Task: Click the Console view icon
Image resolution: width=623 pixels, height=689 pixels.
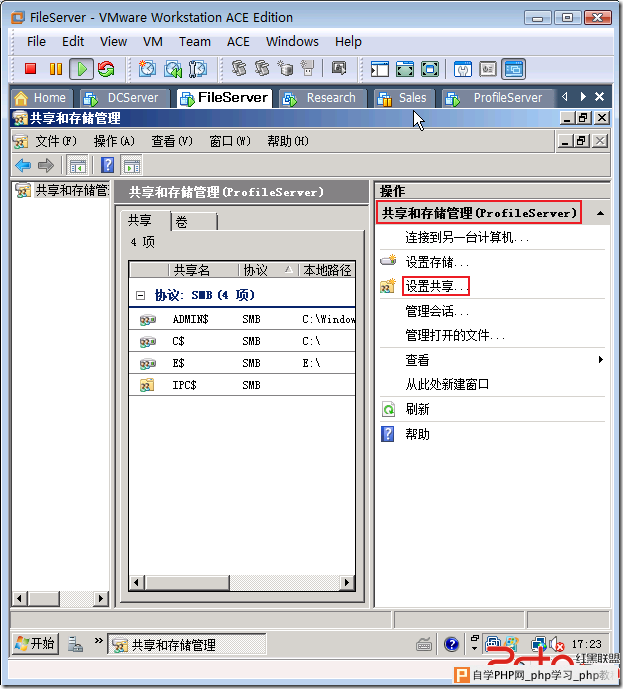Action: pyautogui.click(x=514, y=69)
